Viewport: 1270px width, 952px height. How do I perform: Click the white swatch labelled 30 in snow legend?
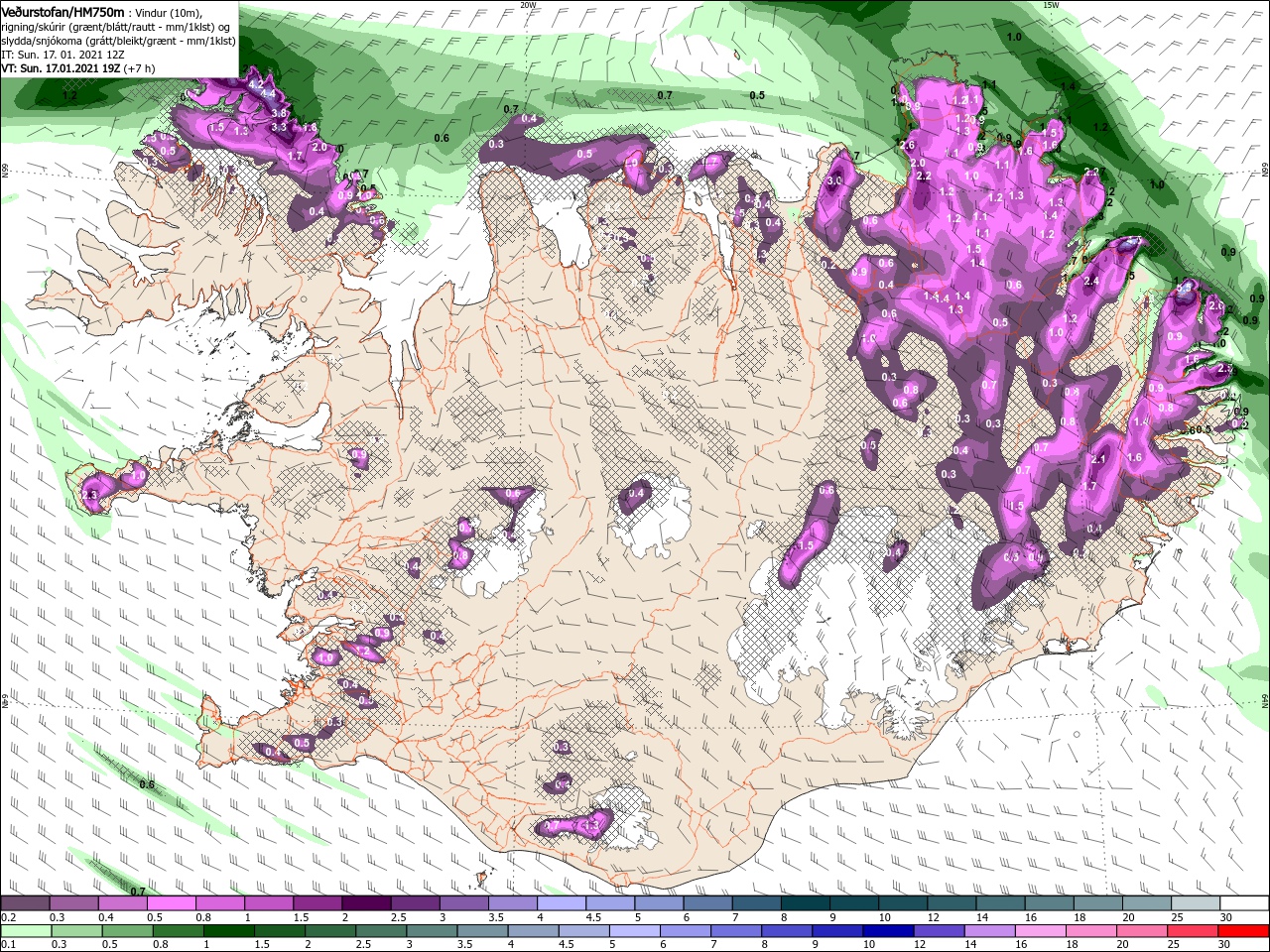(x=1244, y=903)
